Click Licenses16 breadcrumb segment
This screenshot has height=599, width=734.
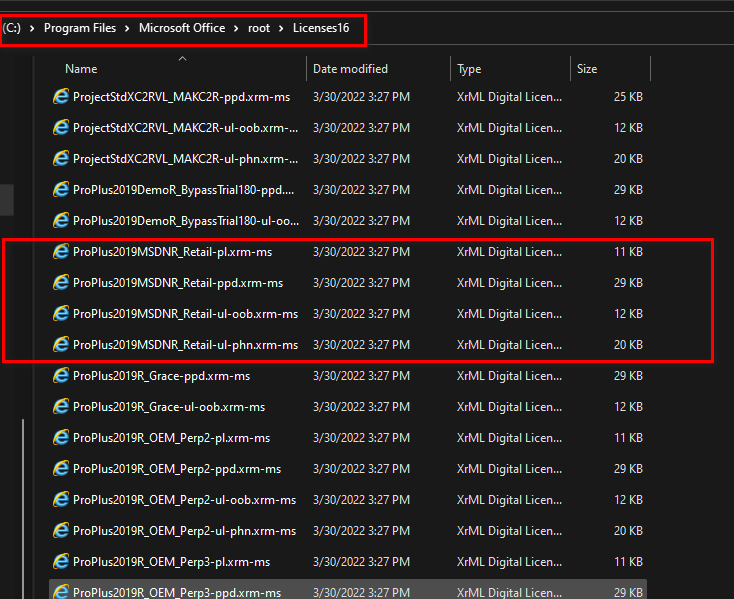click(x=321, y=28)
